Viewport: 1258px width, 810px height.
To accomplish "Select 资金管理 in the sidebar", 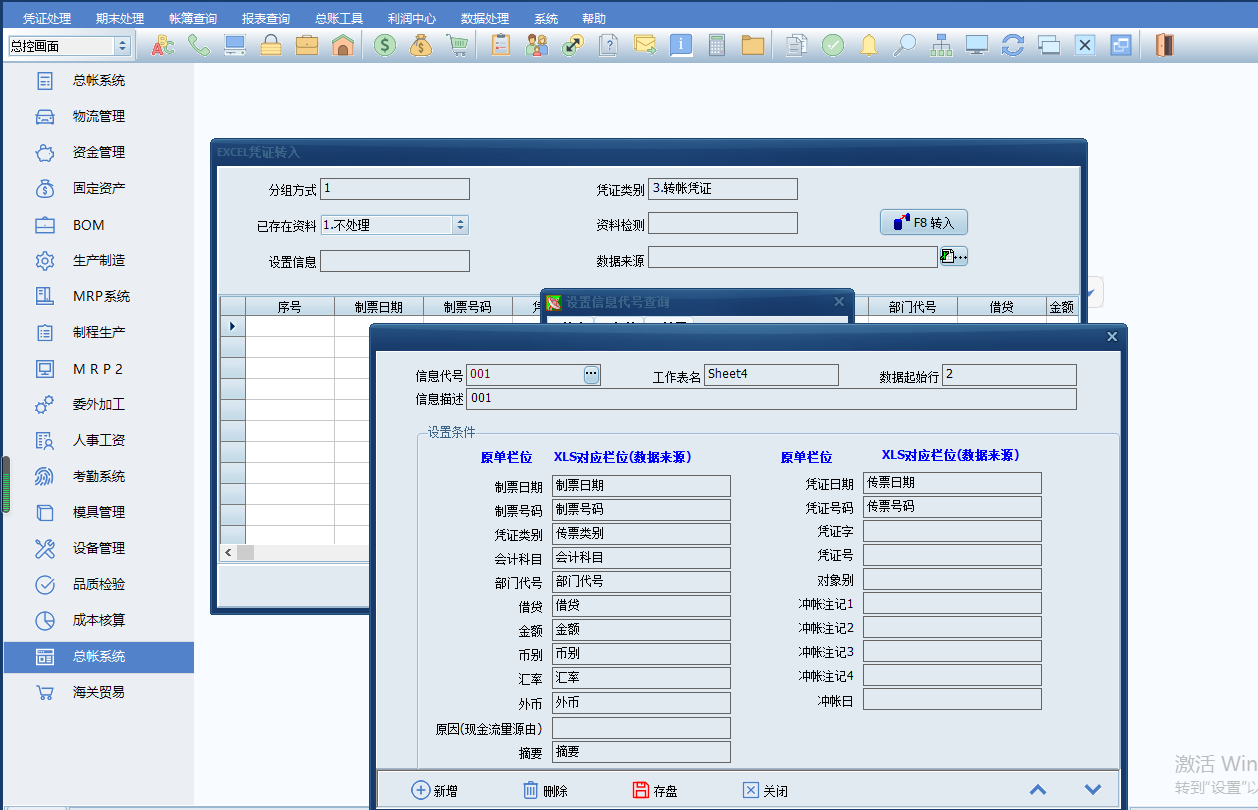I will (x=99, y=152).
